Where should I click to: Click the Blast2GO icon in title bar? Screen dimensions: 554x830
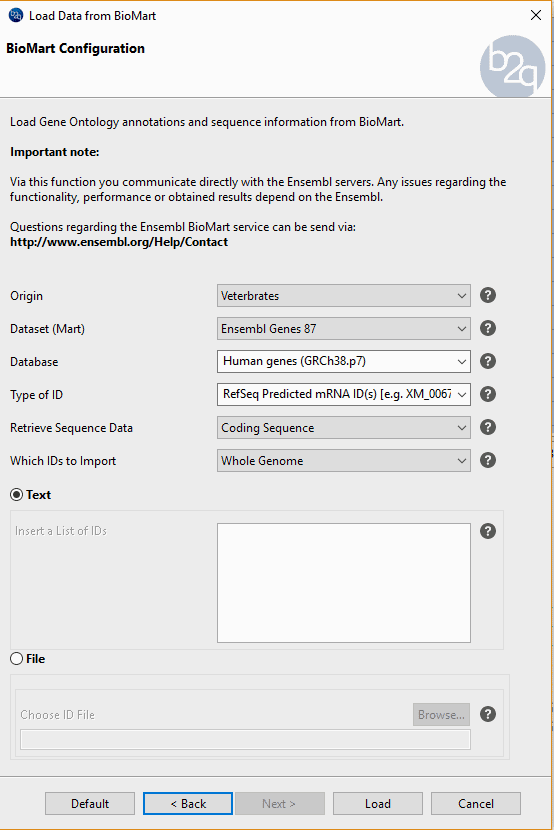[16, 15]
